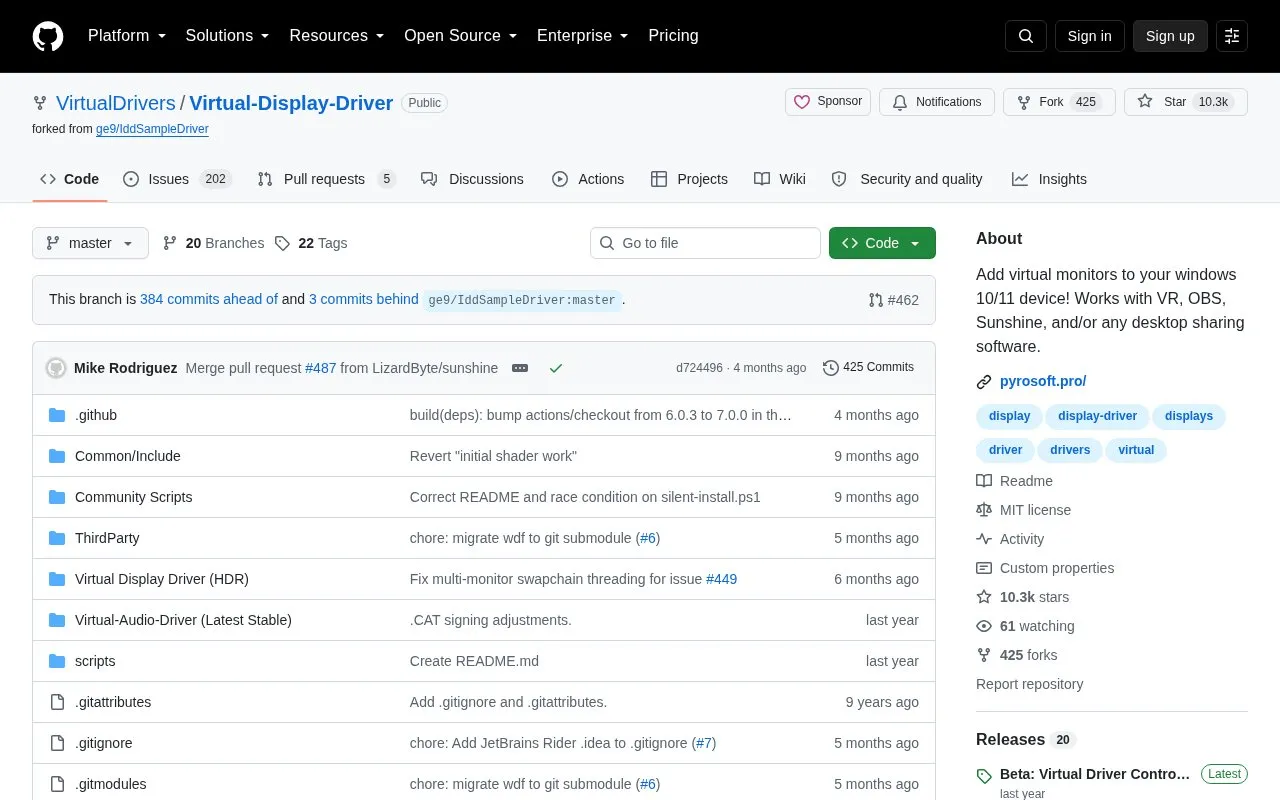This screenshot has width=1280, height=800.
Task: Open ge9/IddSampleDriver forked-from link
Action: pos(152,129)
